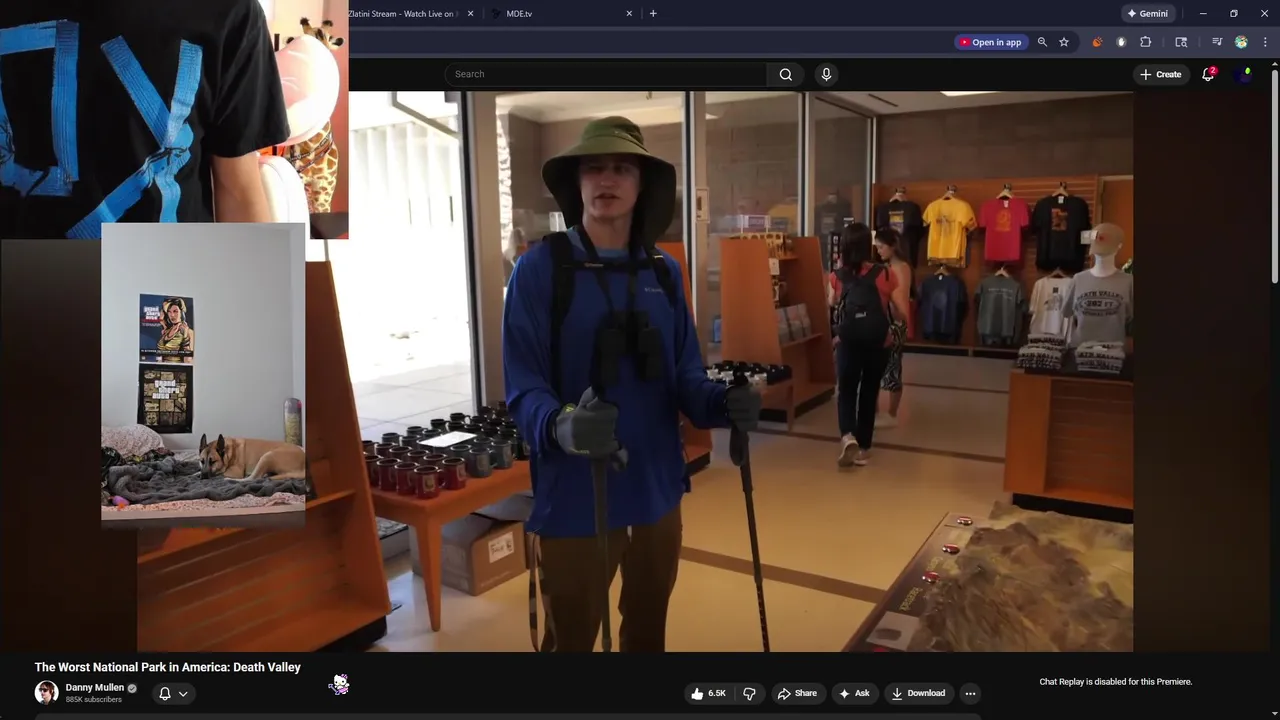Click the tab search icon in toolbar
Image resolution: width=1280 pixels, height=720 pixels.
pyautogui.click(x=1181, y=42)
